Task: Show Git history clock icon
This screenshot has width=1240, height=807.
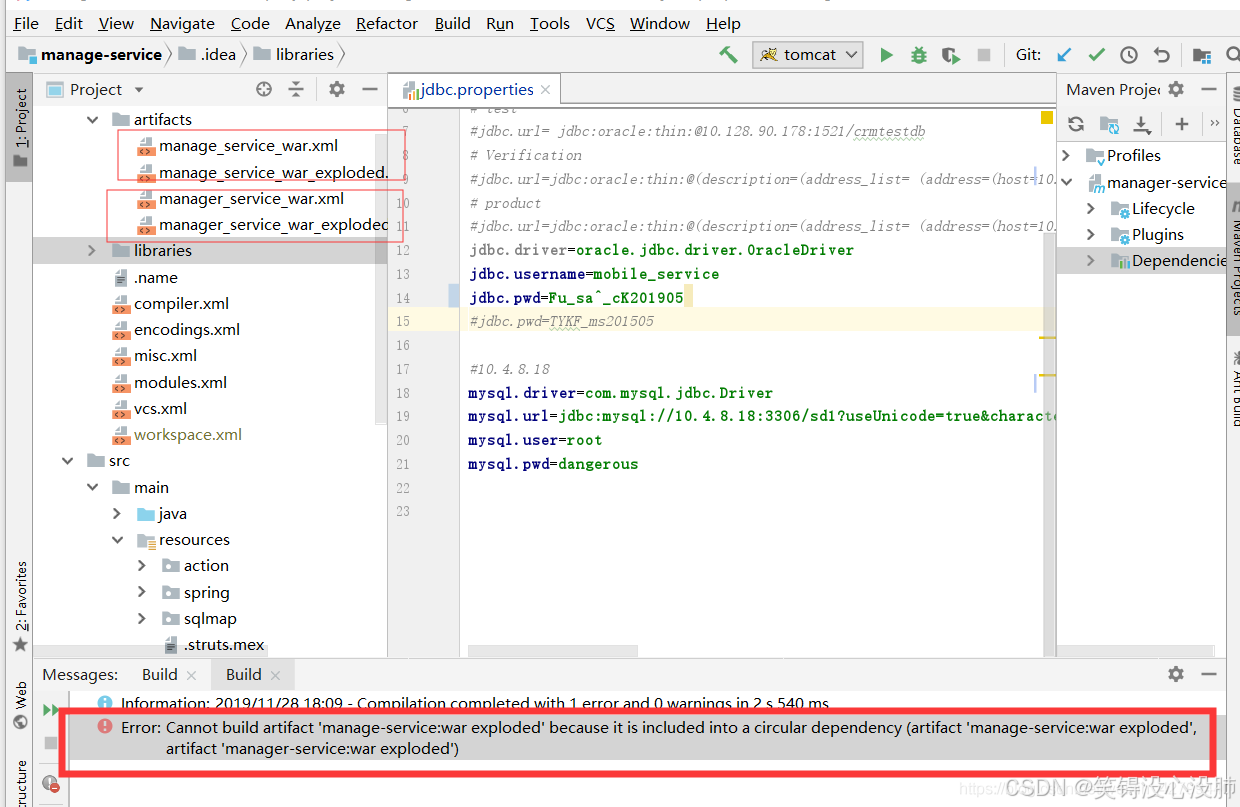Action: click(x=1129, y=55)
